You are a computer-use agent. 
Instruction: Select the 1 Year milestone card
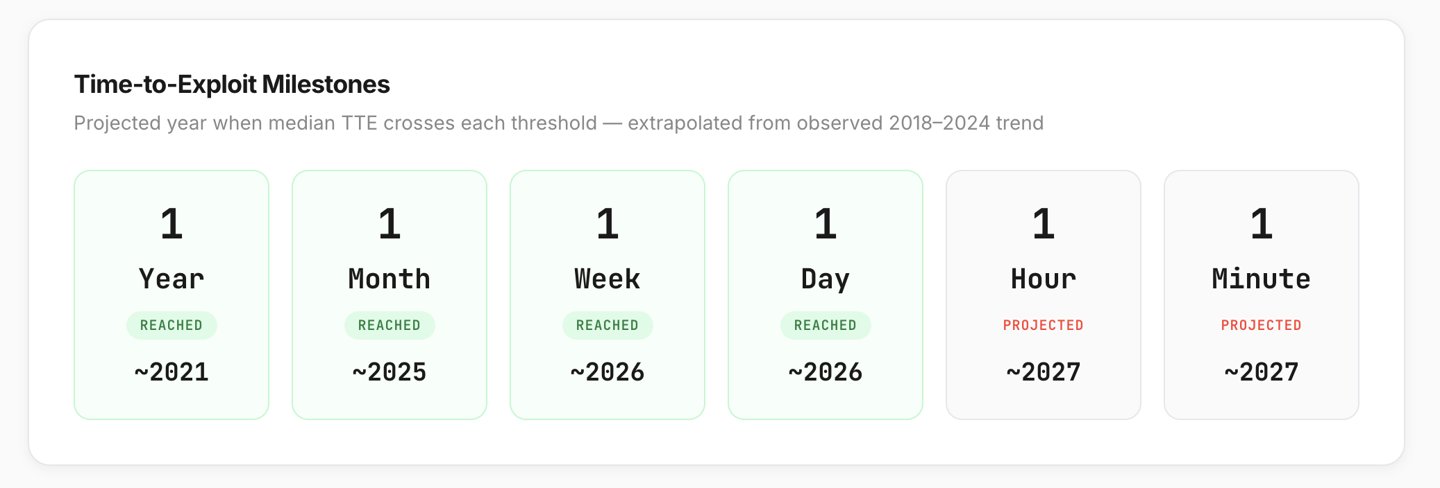[171, 295]
